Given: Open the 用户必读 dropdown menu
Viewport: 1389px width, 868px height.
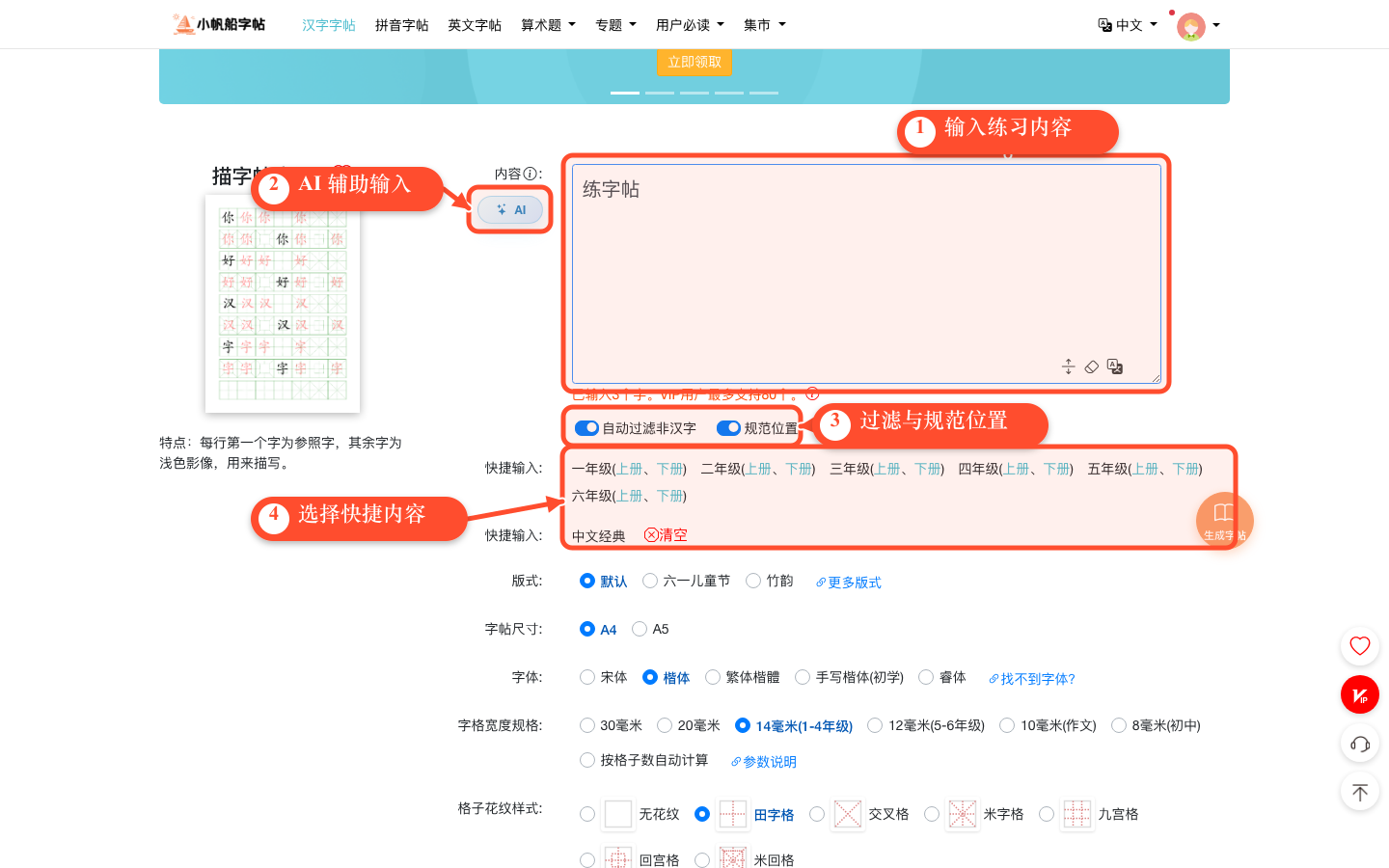Looking at the screenshot, I should [x=690, y=25].
